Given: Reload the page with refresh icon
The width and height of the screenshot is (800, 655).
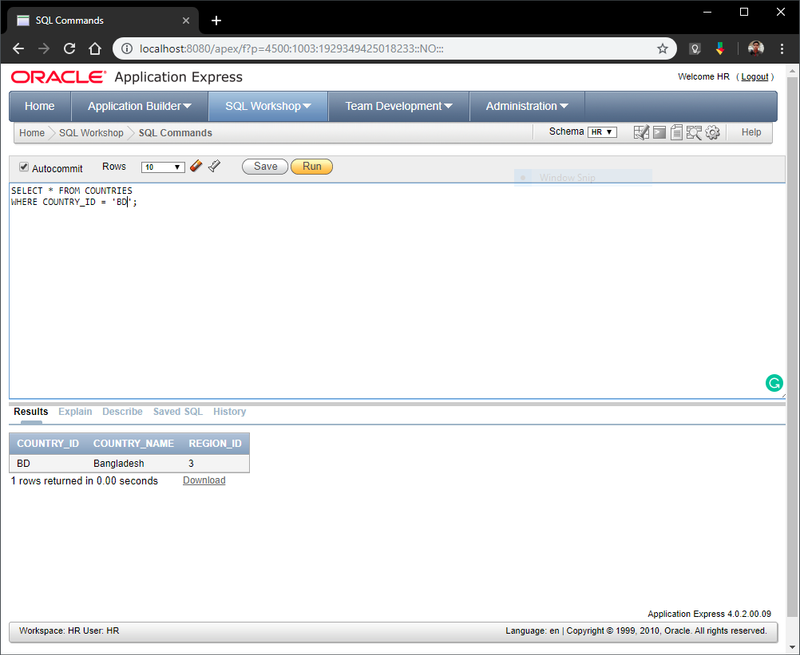Looking at the screenshot, I should [69, 48].
